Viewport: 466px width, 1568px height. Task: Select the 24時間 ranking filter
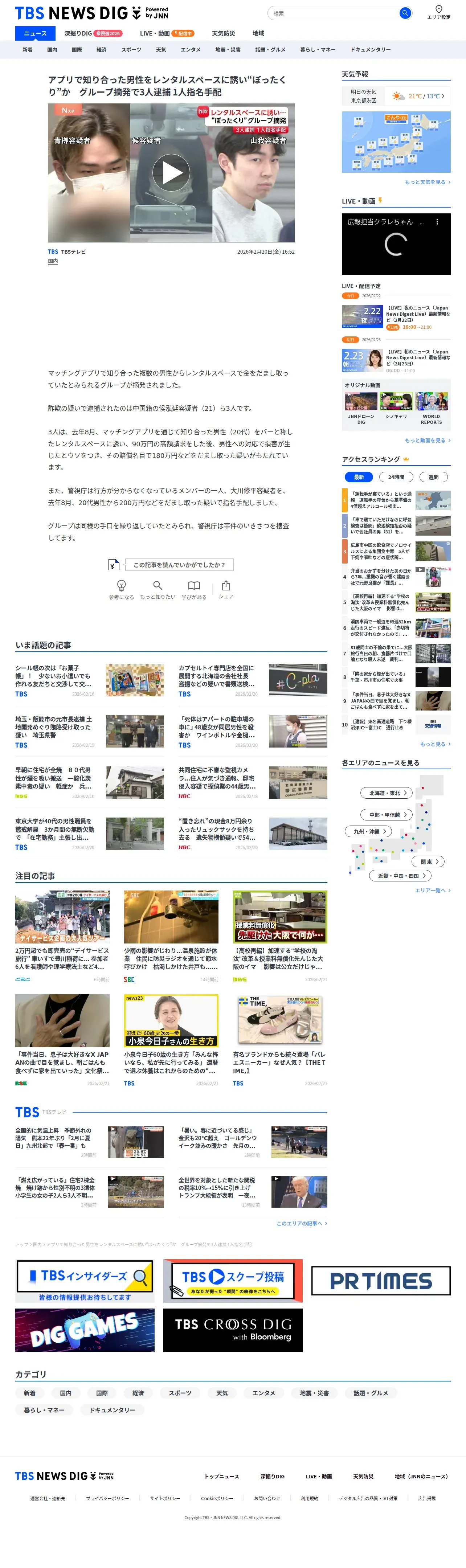point(396,477)
